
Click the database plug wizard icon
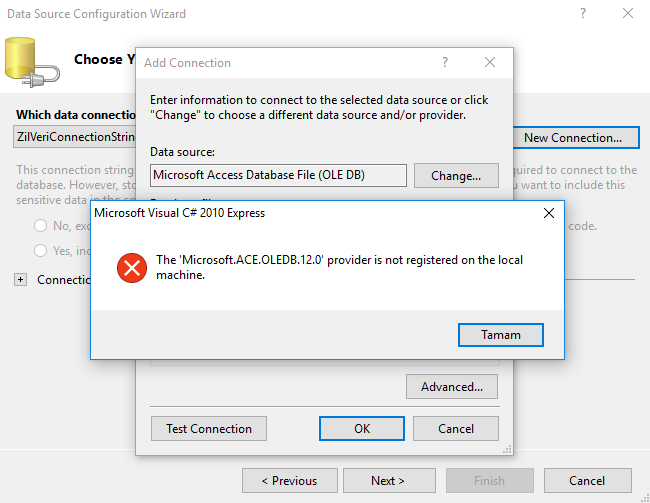[32, 63]
